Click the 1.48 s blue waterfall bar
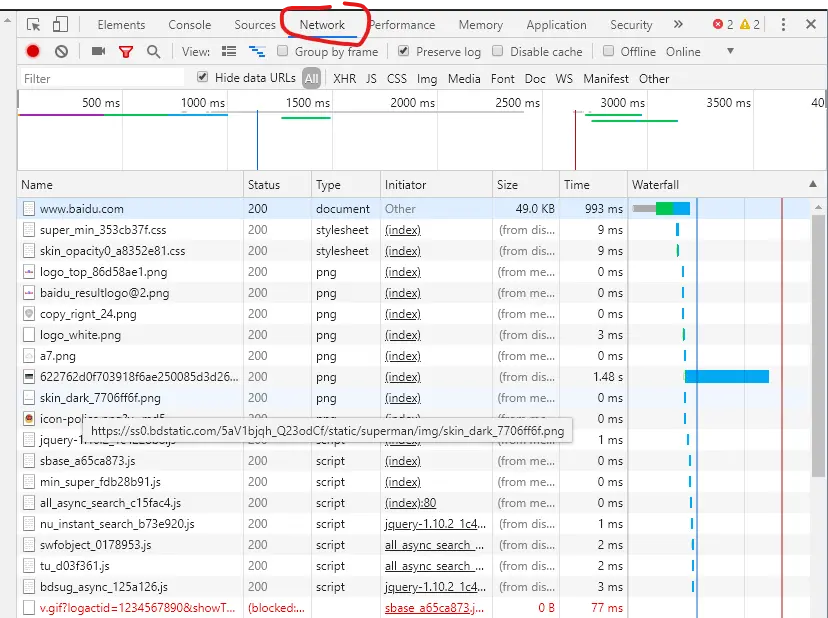Image resolution: width=828 pixels, height=618 pixels. click(727, 377)
